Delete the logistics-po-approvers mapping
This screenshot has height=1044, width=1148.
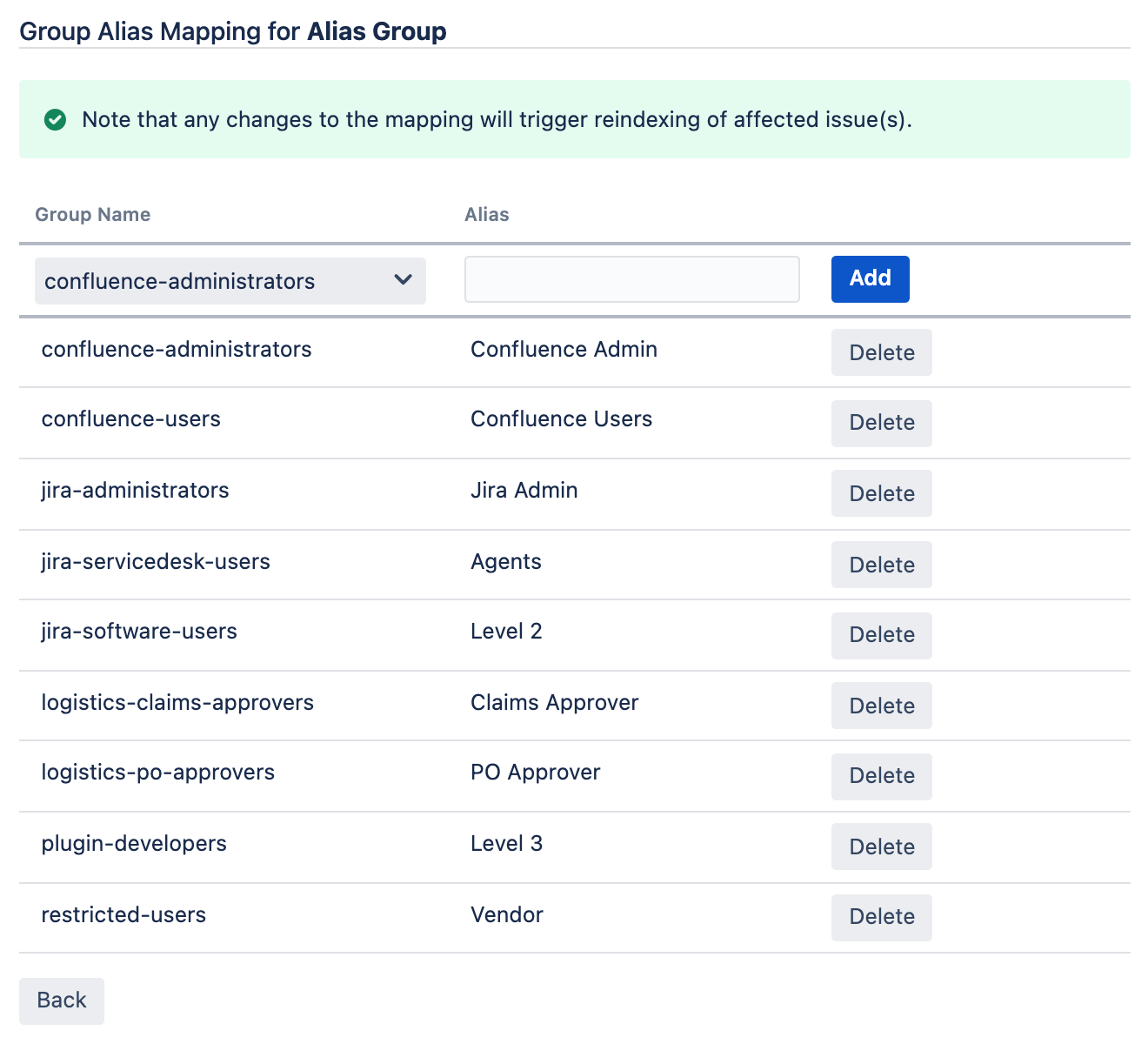[x=881, y=776]
